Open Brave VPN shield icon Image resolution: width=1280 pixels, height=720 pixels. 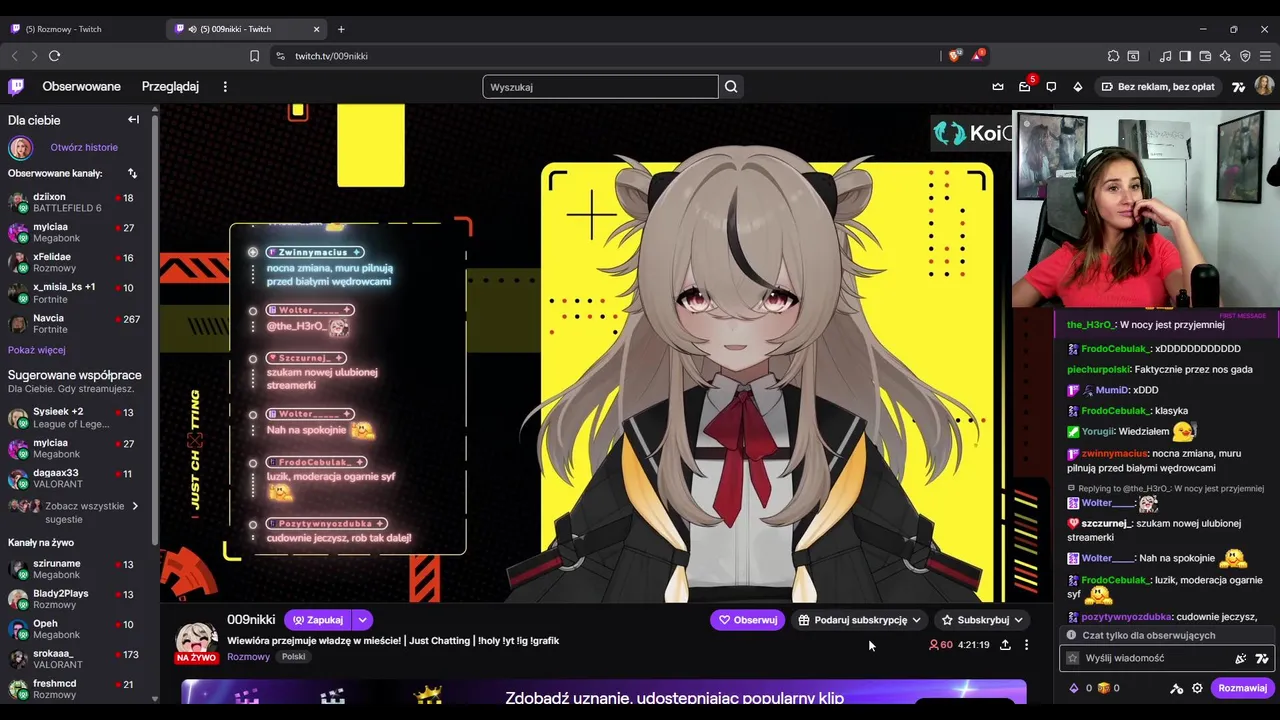tap(1245, 56)
